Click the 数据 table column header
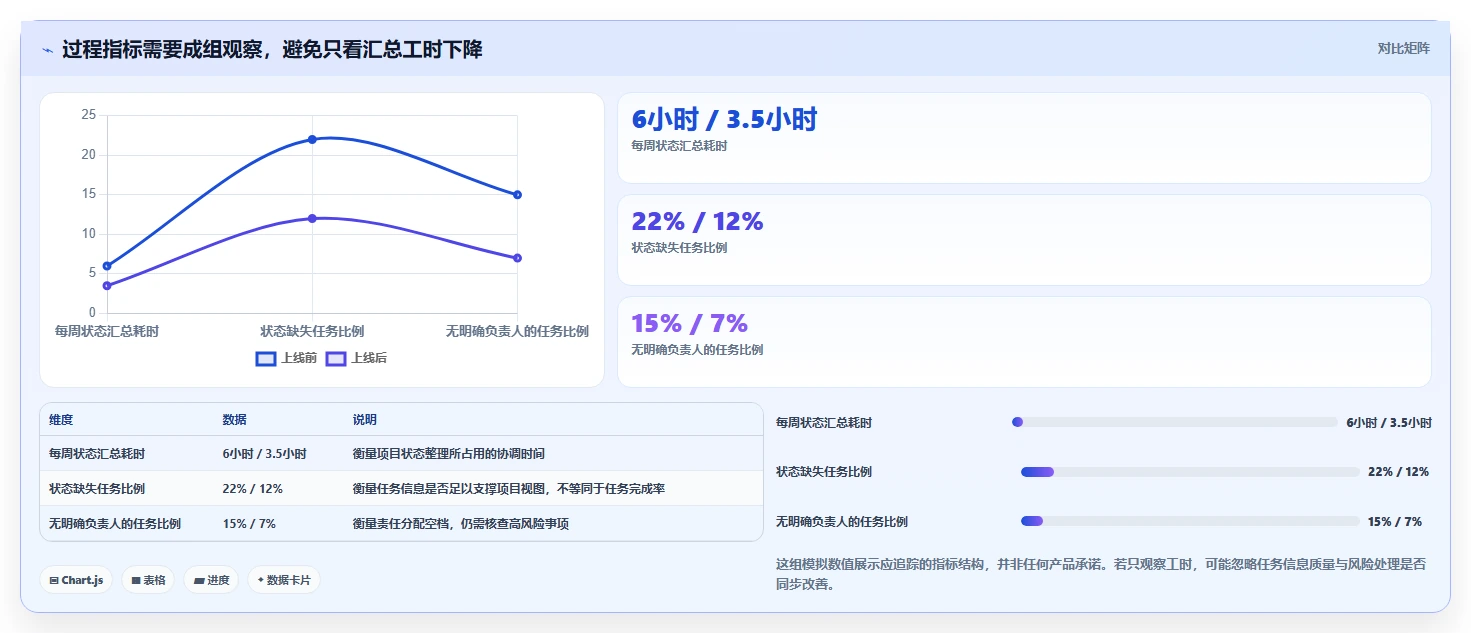The height and width of the screenshot is (633, 1471). click(234, 420)
